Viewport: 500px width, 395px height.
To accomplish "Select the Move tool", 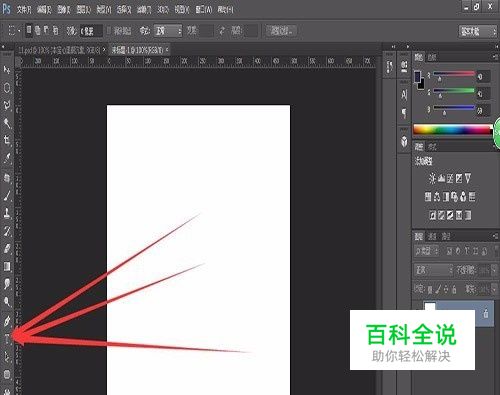I will pos(7,70).
